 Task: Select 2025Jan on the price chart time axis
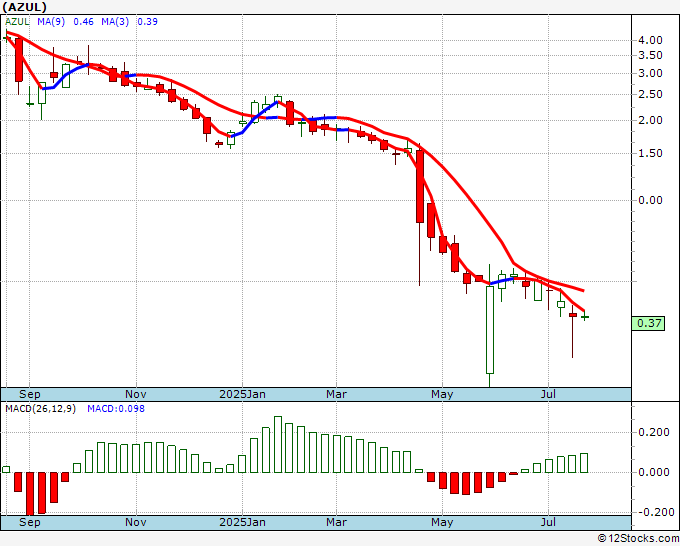[x=242, y=394]
